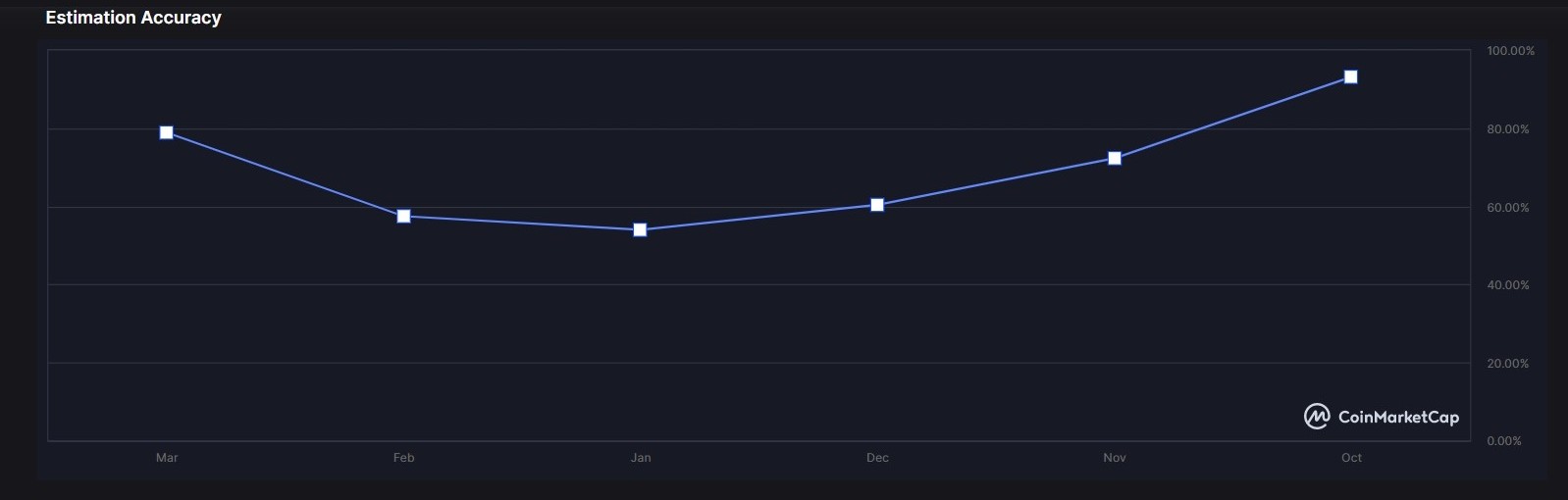Select the Dec data point marker

[x=877, y=205]
